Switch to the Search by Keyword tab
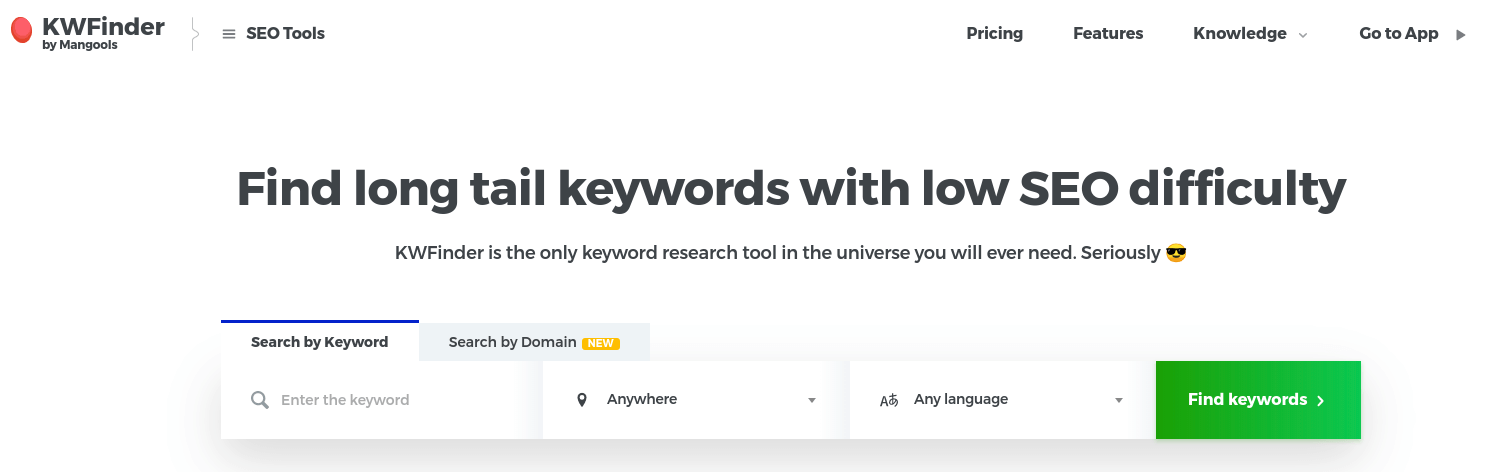 point(319,342)
